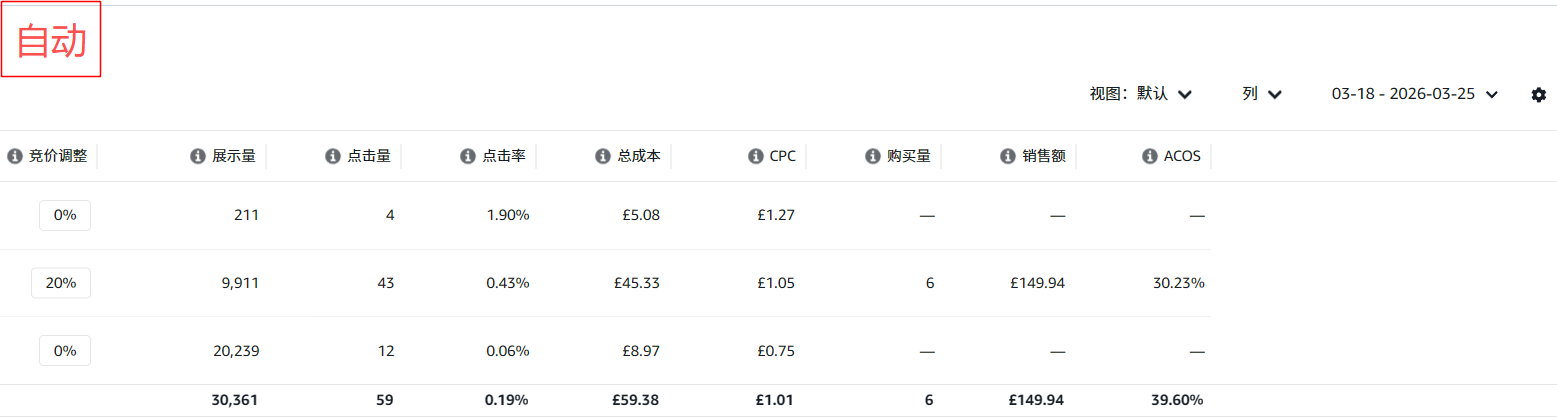The height and width of the screenshot is (417, 1557).
Task: Click info icon beside 展示量 header
Action: [197, 156]
